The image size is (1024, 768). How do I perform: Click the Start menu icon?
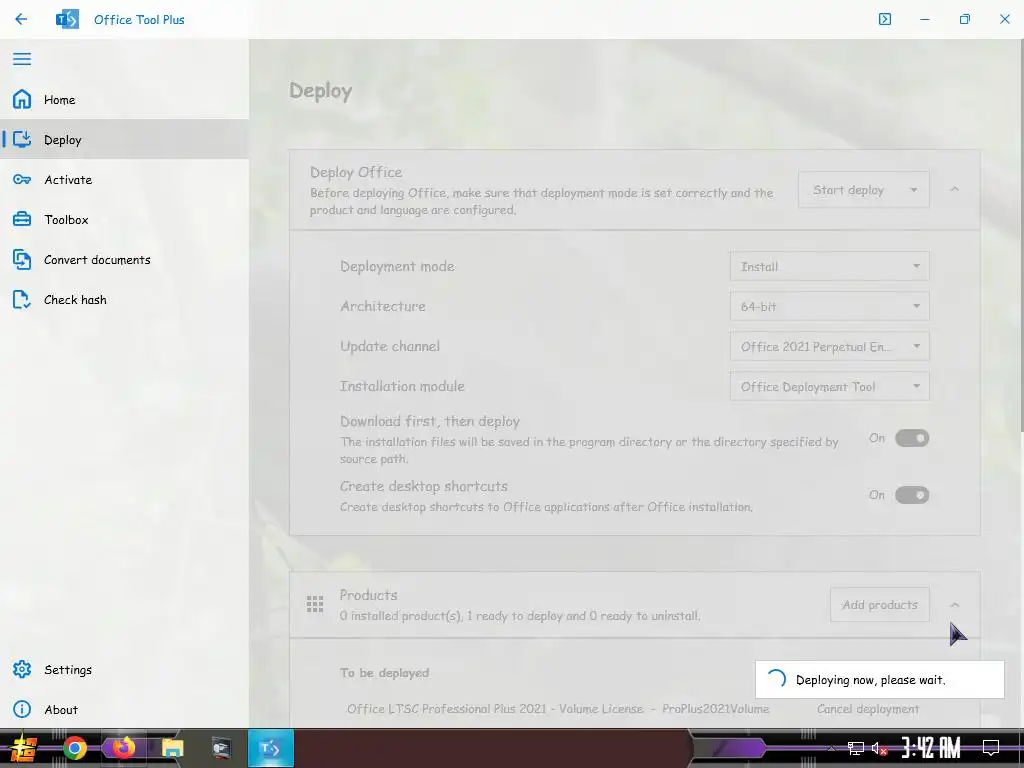(23, 748)
